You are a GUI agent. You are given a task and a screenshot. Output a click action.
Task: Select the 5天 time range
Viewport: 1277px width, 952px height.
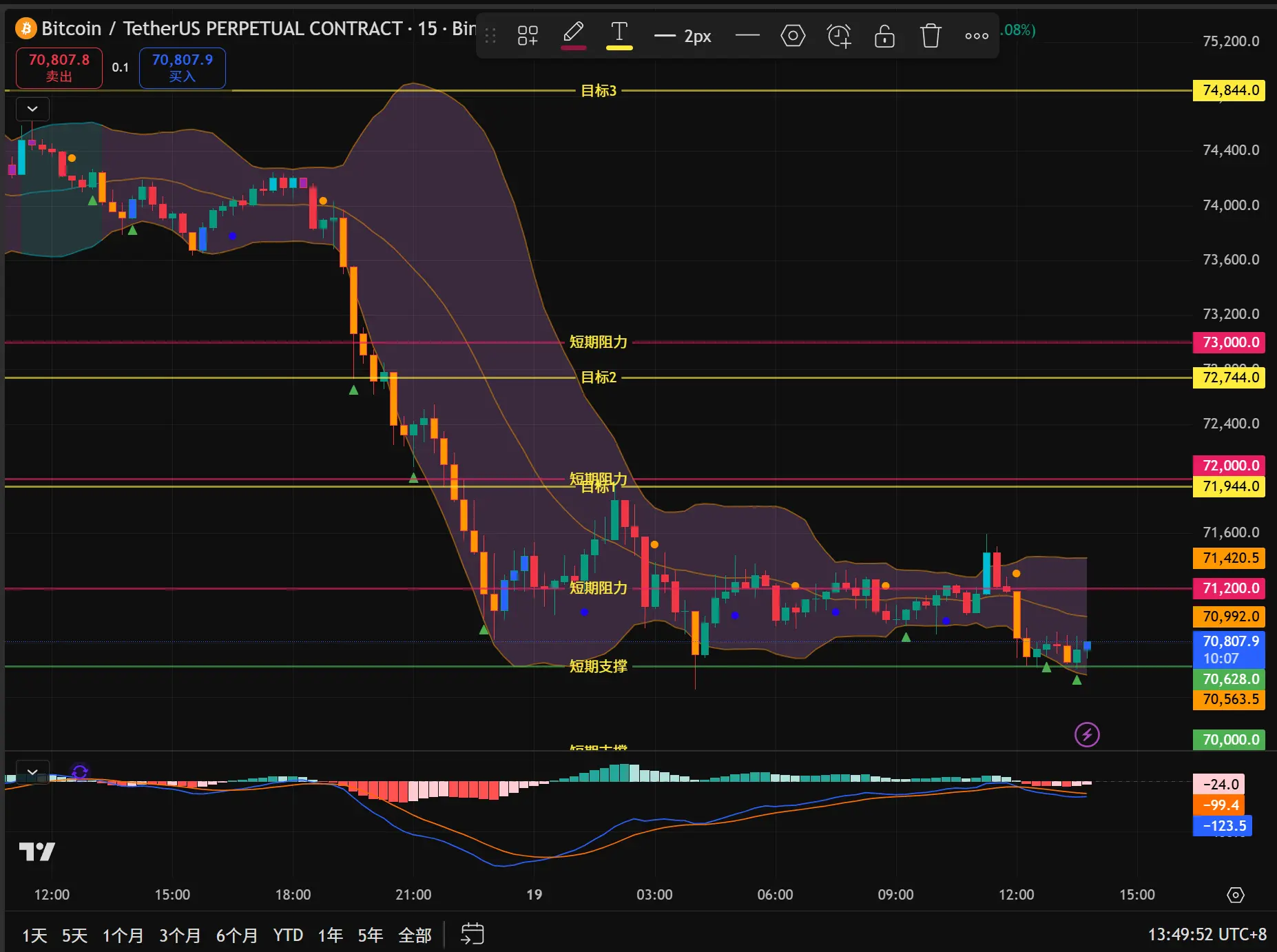[74, 935]
